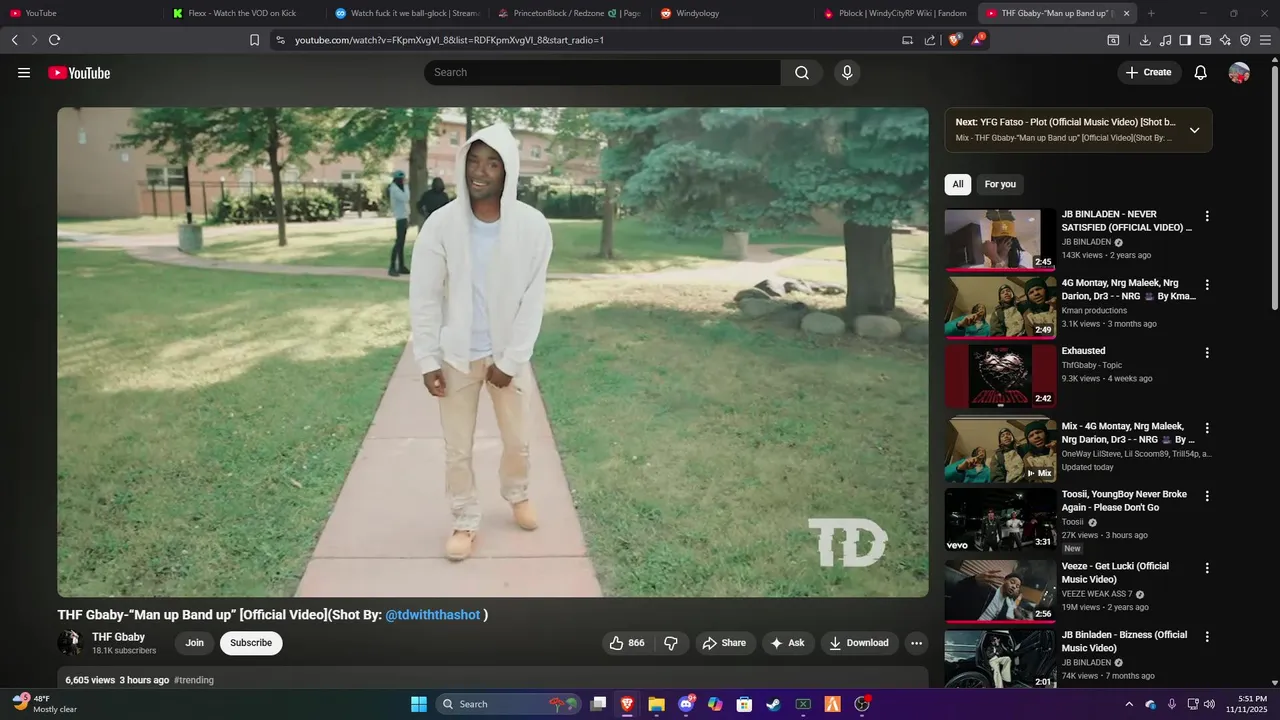This screenshot has width=1280, height=720.
Task: Open Toosii Please Don't Go thumbnail
Action: pyautogui.click(x=1000, y=519)
